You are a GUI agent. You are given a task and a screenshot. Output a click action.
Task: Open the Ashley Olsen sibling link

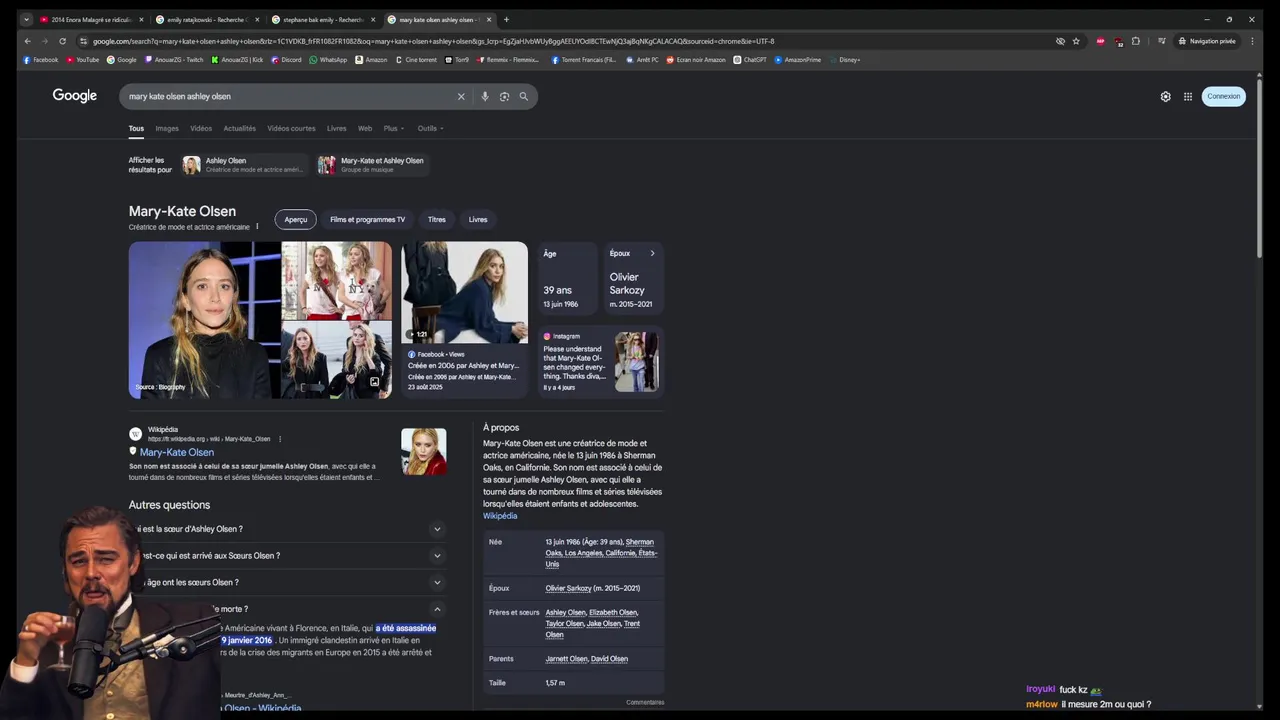pyautogui.click(x=565, y=613)
